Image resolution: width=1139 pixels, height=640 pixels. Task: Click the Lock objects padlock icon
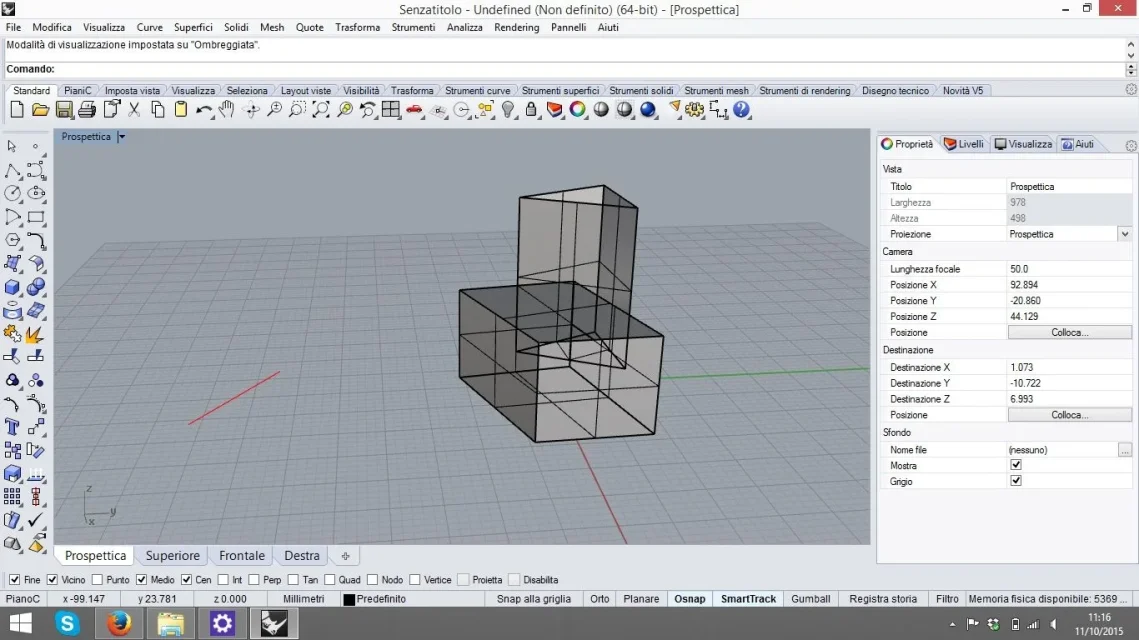tap(531, 110)
